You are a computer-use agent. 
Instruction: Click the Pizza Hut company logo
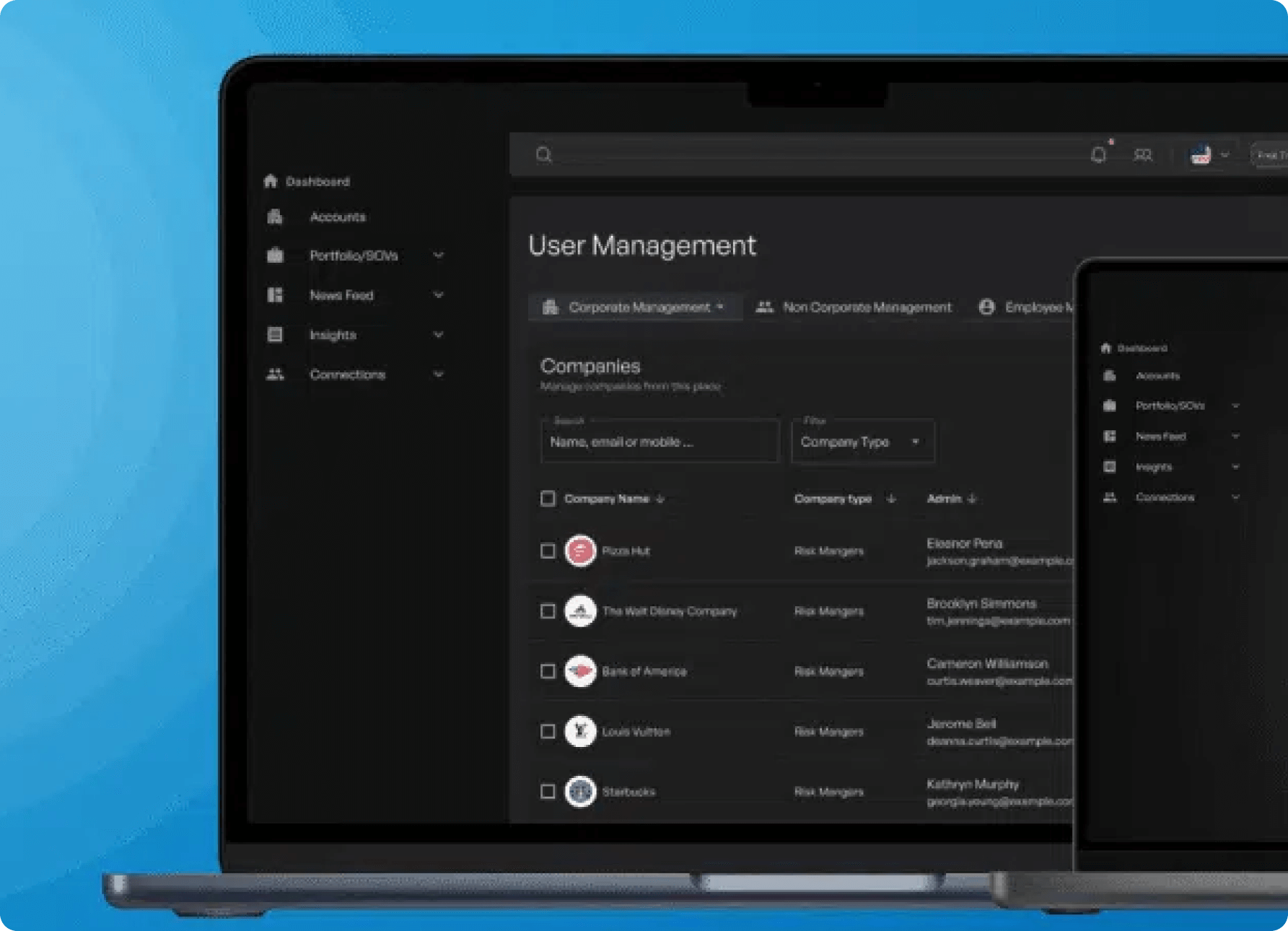click(x=580, y=551)
